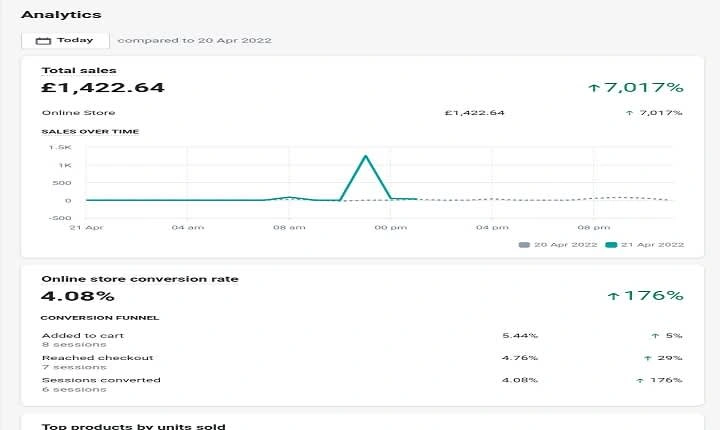Click the Online Store sales channel row
The height and width of the screenshot is (430, 720).
coord(362,113)
